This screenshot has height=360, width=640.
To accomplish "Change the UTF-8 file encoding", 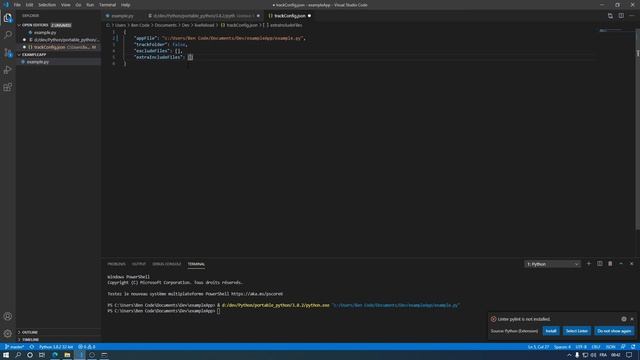I will [x=581, y=347].
